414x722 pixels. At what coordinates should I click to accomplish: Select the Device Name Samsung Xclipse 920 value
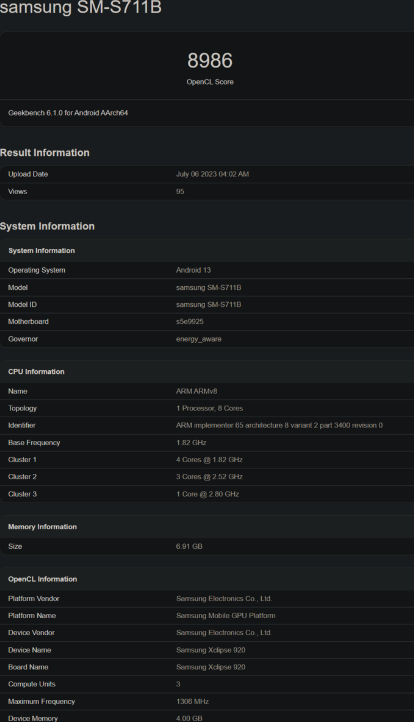pos(210,650)
